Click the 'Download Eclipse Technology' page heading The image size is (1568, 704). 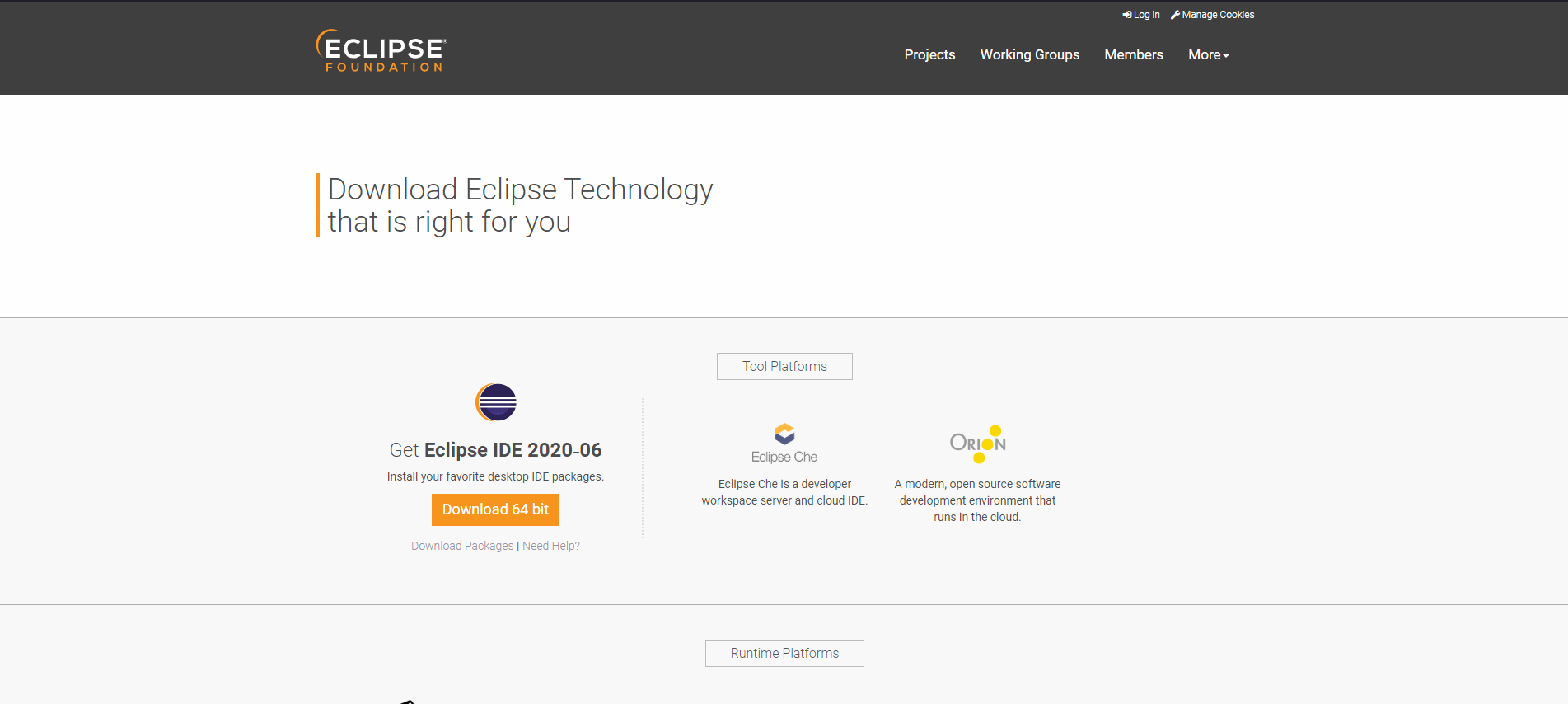coord(520,205)
